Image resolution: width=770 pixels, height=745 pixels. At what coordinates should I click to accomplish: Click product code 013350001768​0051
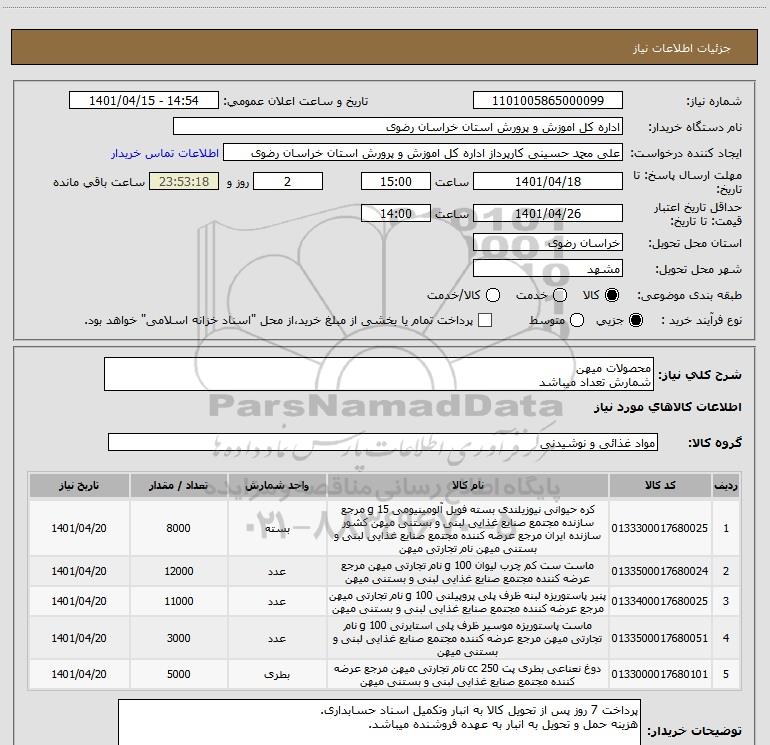pyautogui.click(x=660, y=638)
